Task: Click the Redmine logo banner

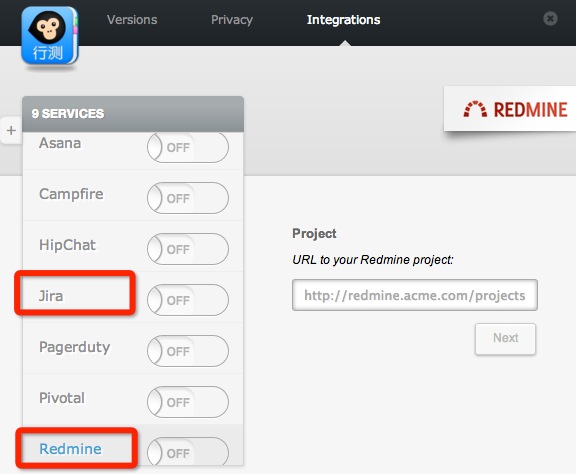Action: point(510,109)
